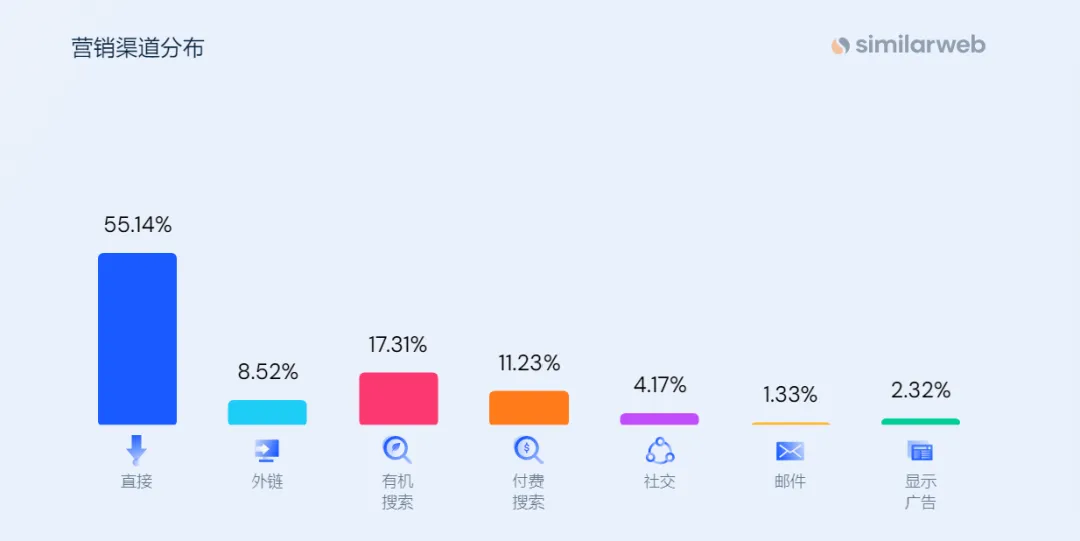Click the Referrals link icon
This screenshot has height=541, width=1080.
(267, 450)
